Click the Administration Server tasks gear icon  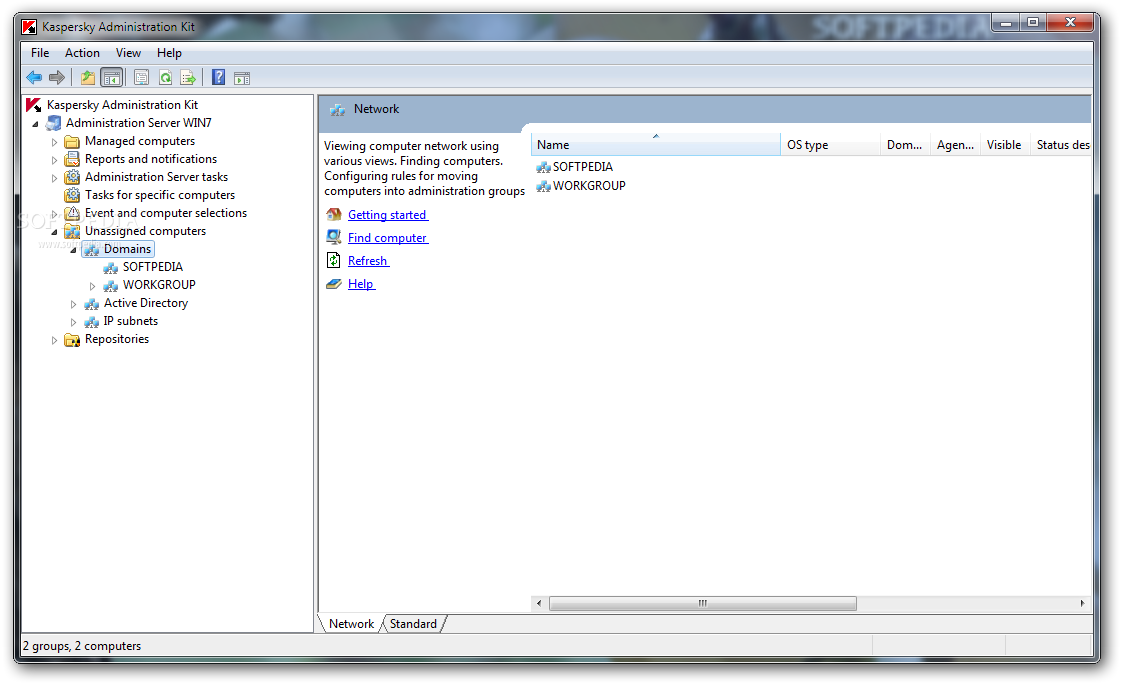click(x=72, y=177)
